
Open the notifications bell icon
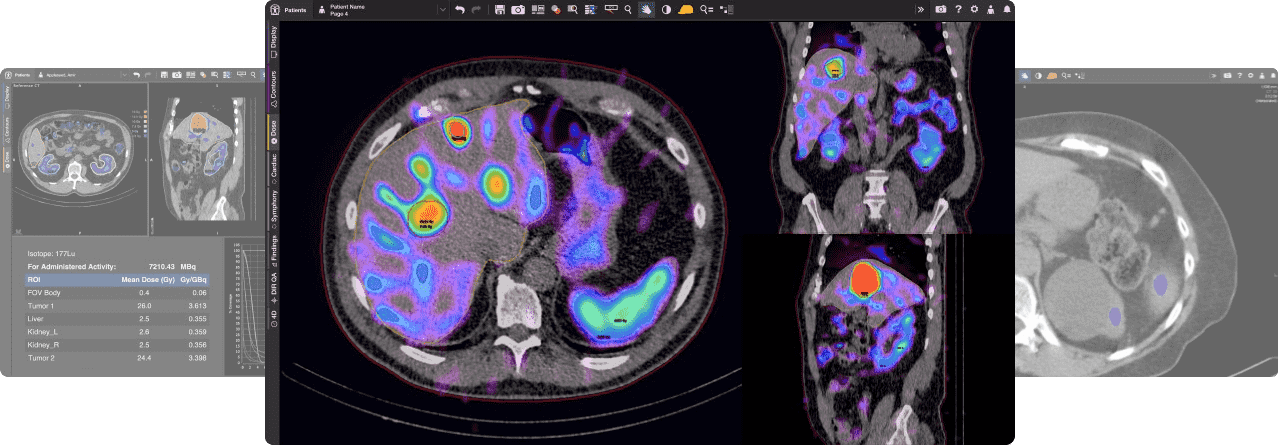tap(1006, 9)
